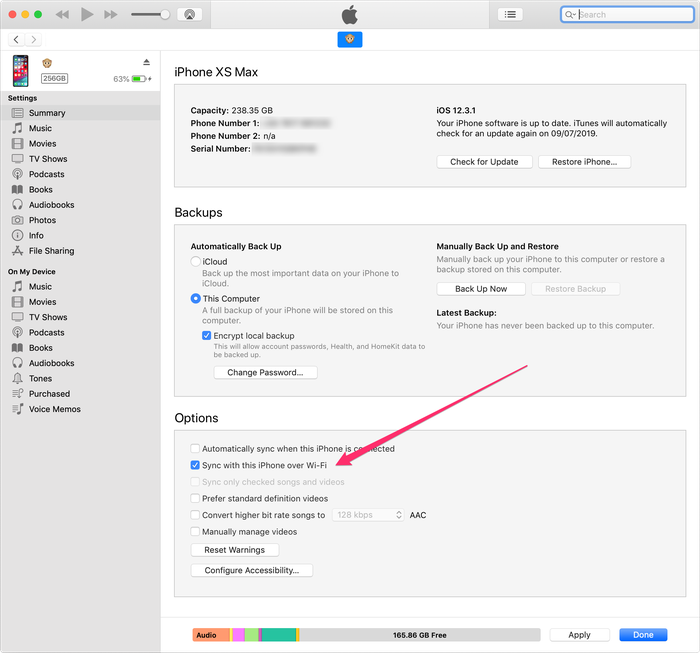700x653 pixels.
Task: Click the blue device button at top
Action: (x=350, y=39)
